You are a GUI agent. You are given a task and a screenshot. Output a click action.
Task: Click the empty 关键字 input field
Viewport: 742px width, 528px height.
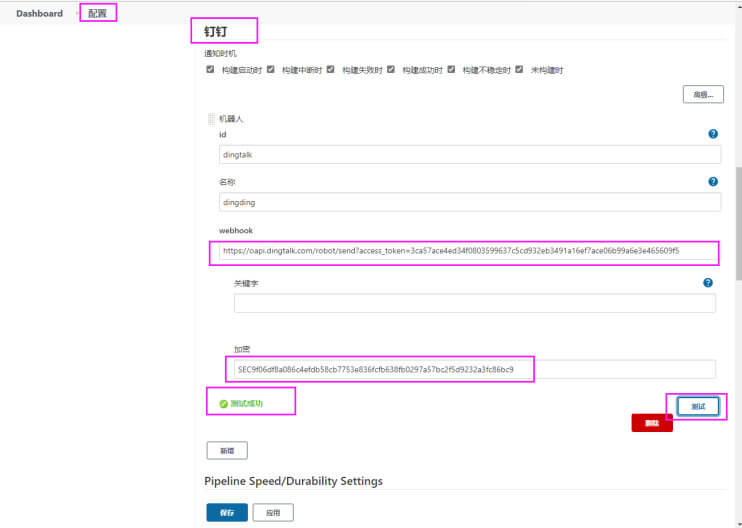point(475,303)
